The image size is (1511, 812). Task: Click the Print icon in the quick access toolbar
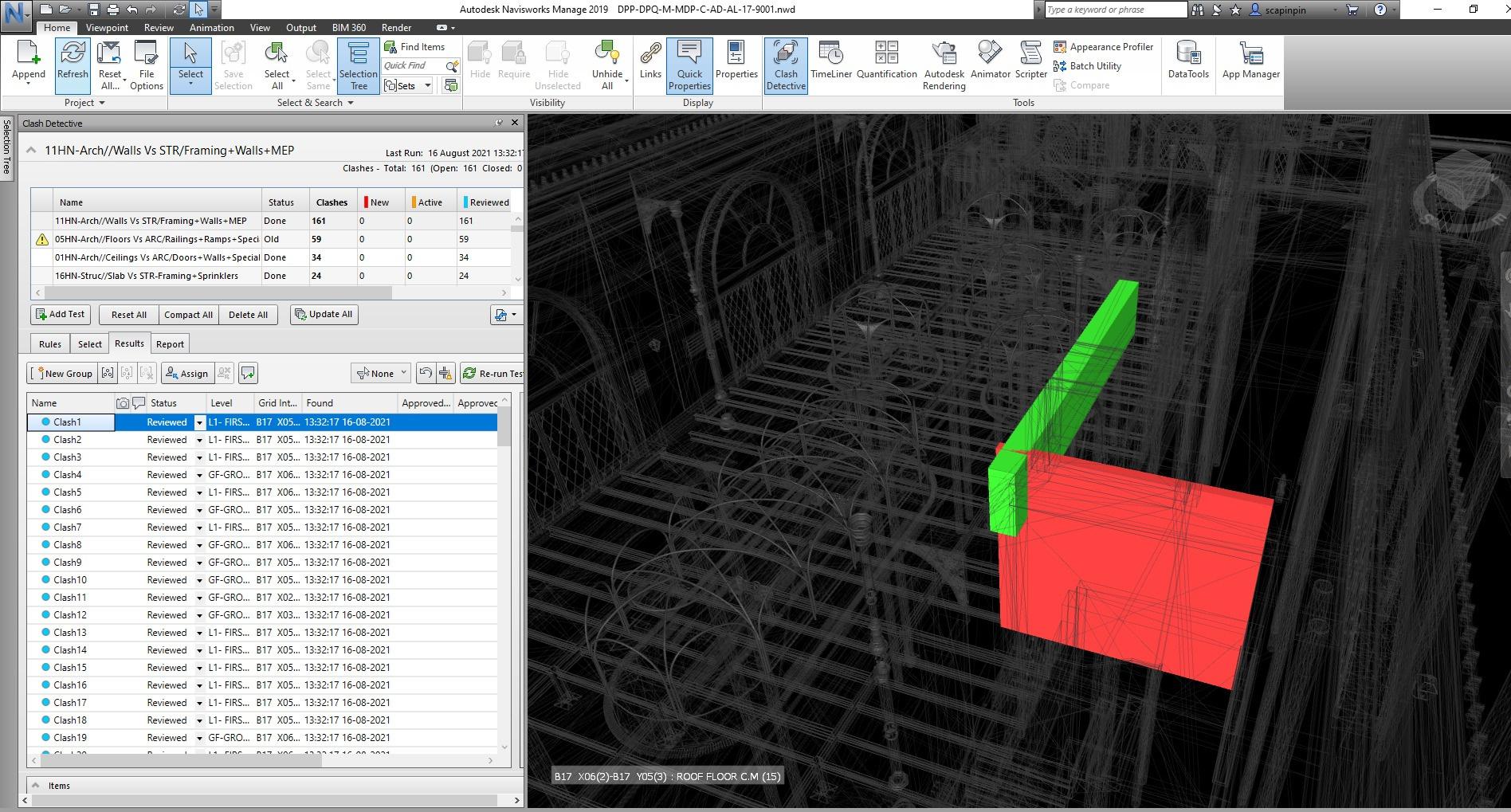113,10
